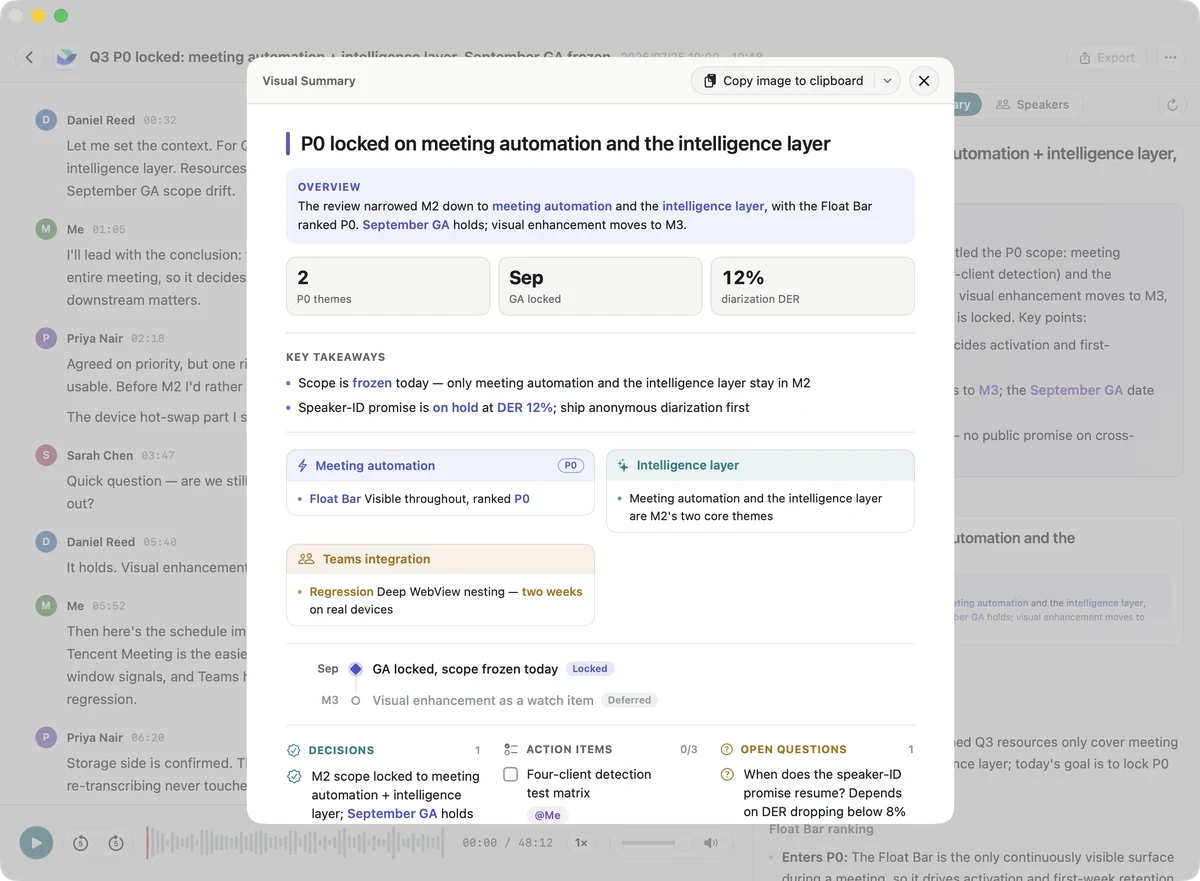Click the question icon beside speaker-ID question
The height and width of the screenshot is (881, 1200).
pyautogui.click(x=727, y=775)
